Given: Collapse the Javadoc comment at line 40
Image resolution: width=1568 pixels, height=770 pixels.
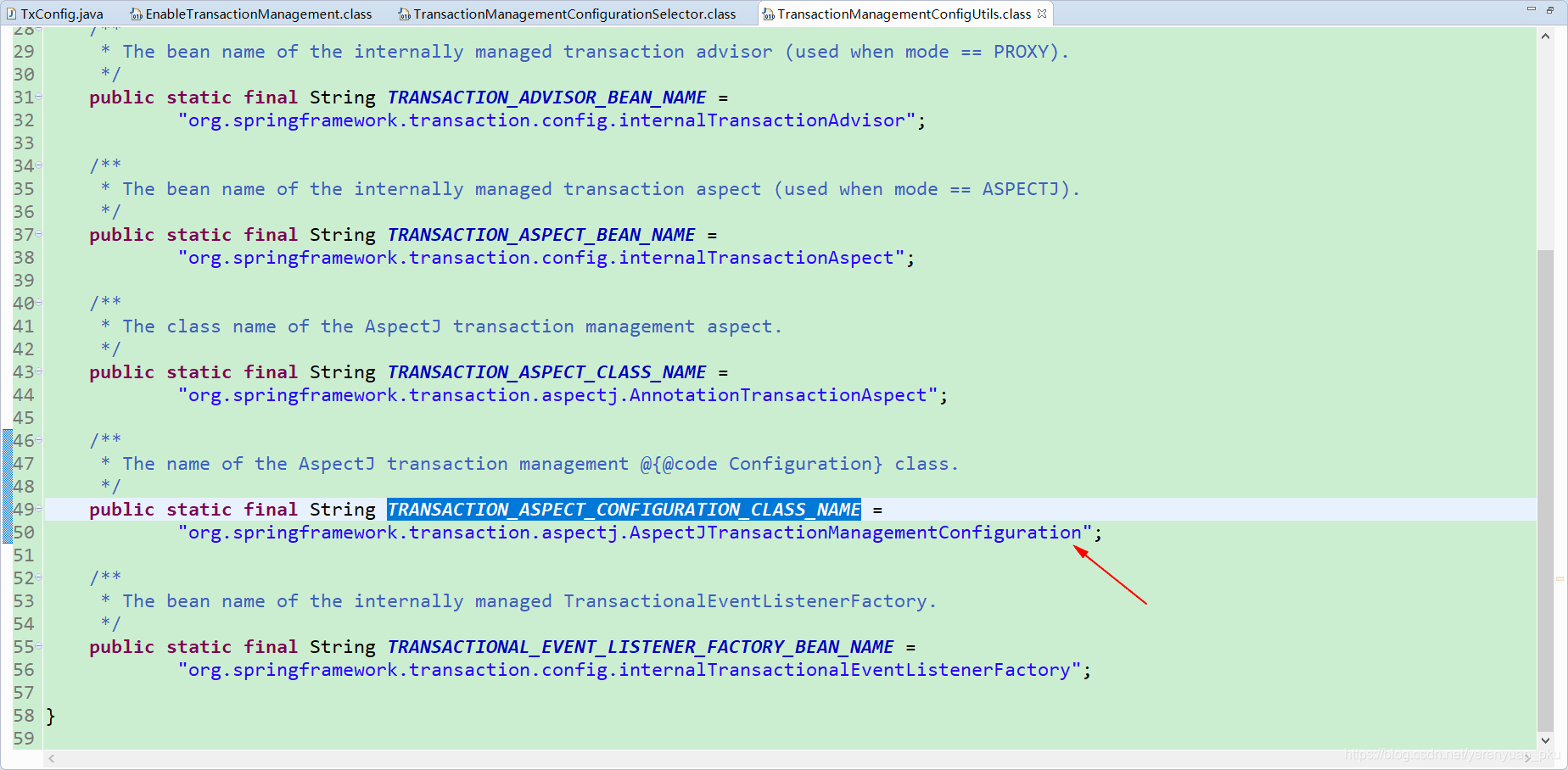Looking at the screenshot, I should tap(39, 304).
